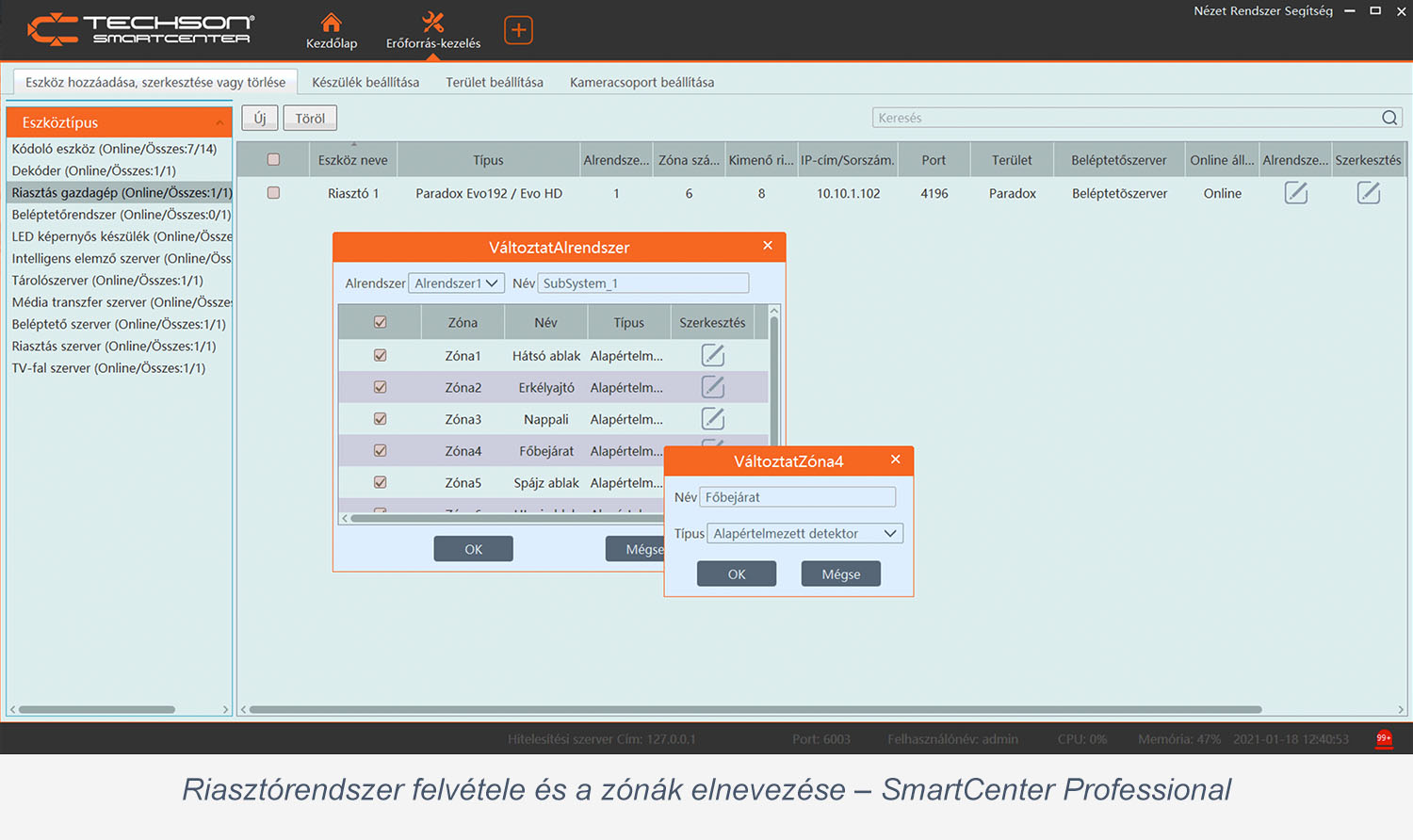The width and height of the screenshot is (1413, 840).
Task: Click the search magnifier icon
Action: (1389, 118)
